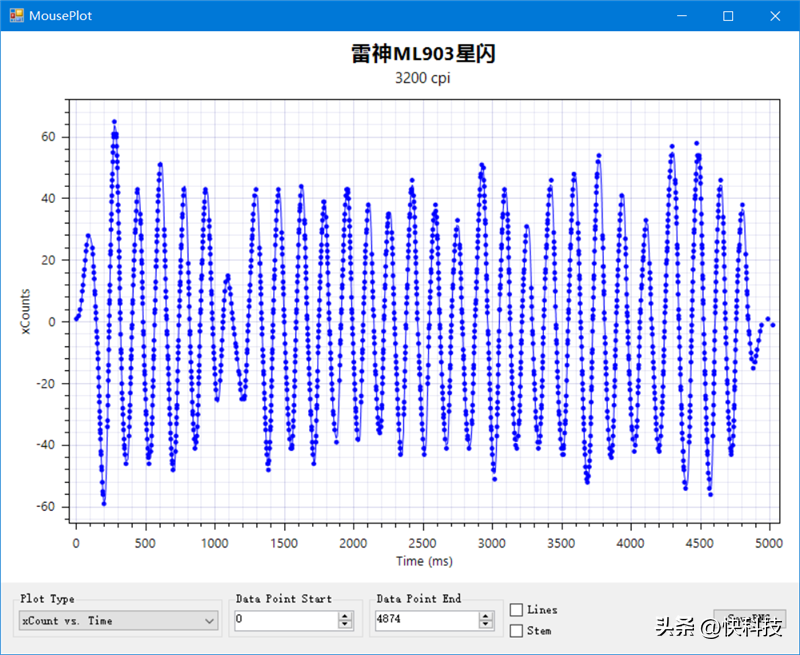Click the Time (ms) axis label
800x655 pixels.
pos(424,561)
